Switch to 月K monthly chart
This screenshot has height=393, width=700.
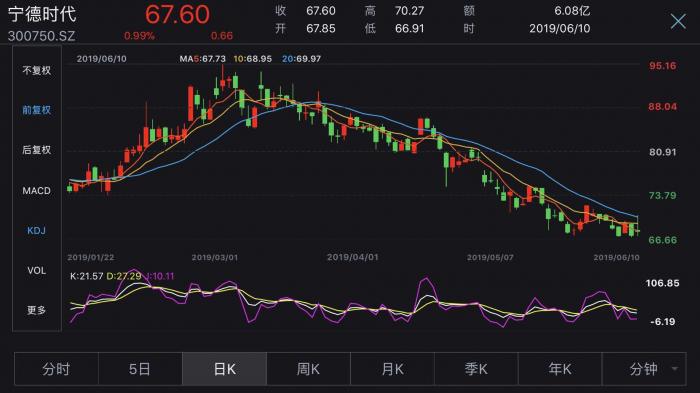[392, 369]
